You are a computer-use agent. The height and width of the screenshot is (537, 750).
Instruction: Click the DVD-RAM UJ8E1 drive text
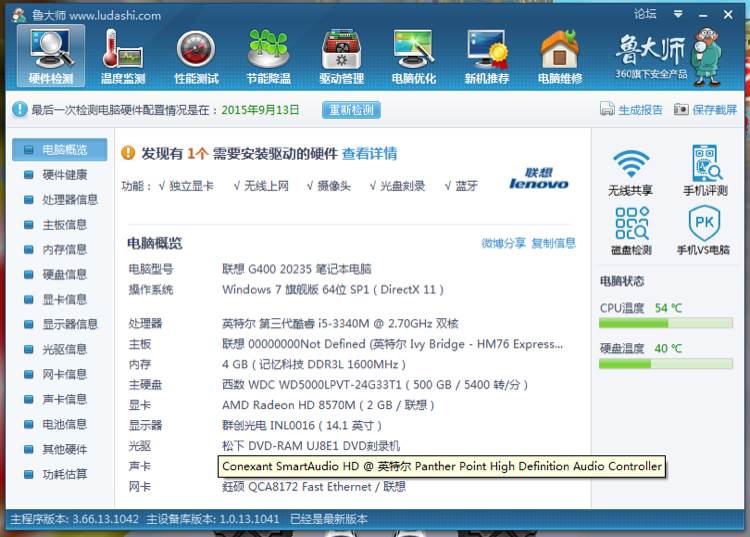click(x=311, y=446)
